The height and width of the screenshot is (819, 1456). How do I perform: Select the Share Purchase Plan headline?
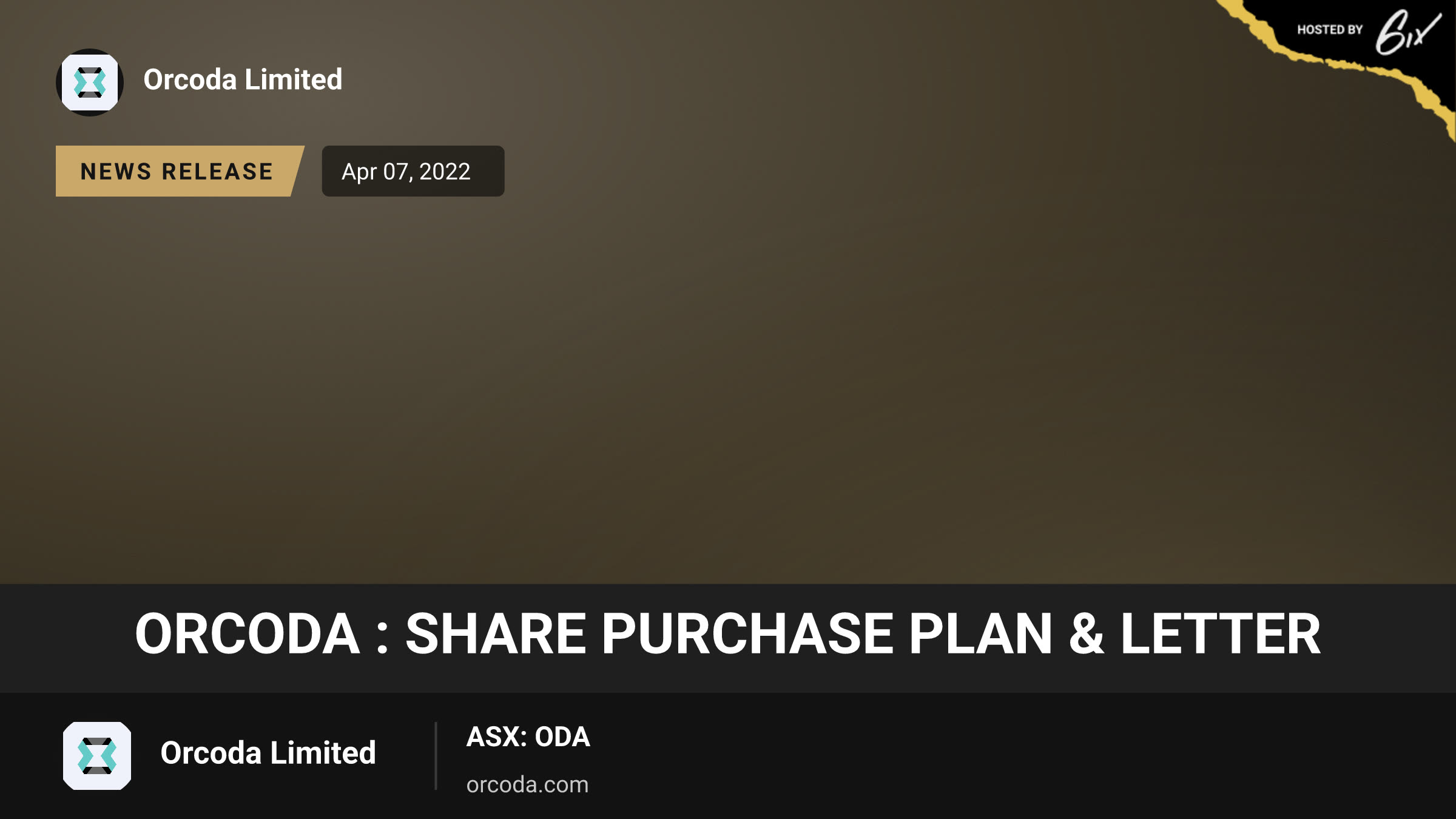point(727,634)
